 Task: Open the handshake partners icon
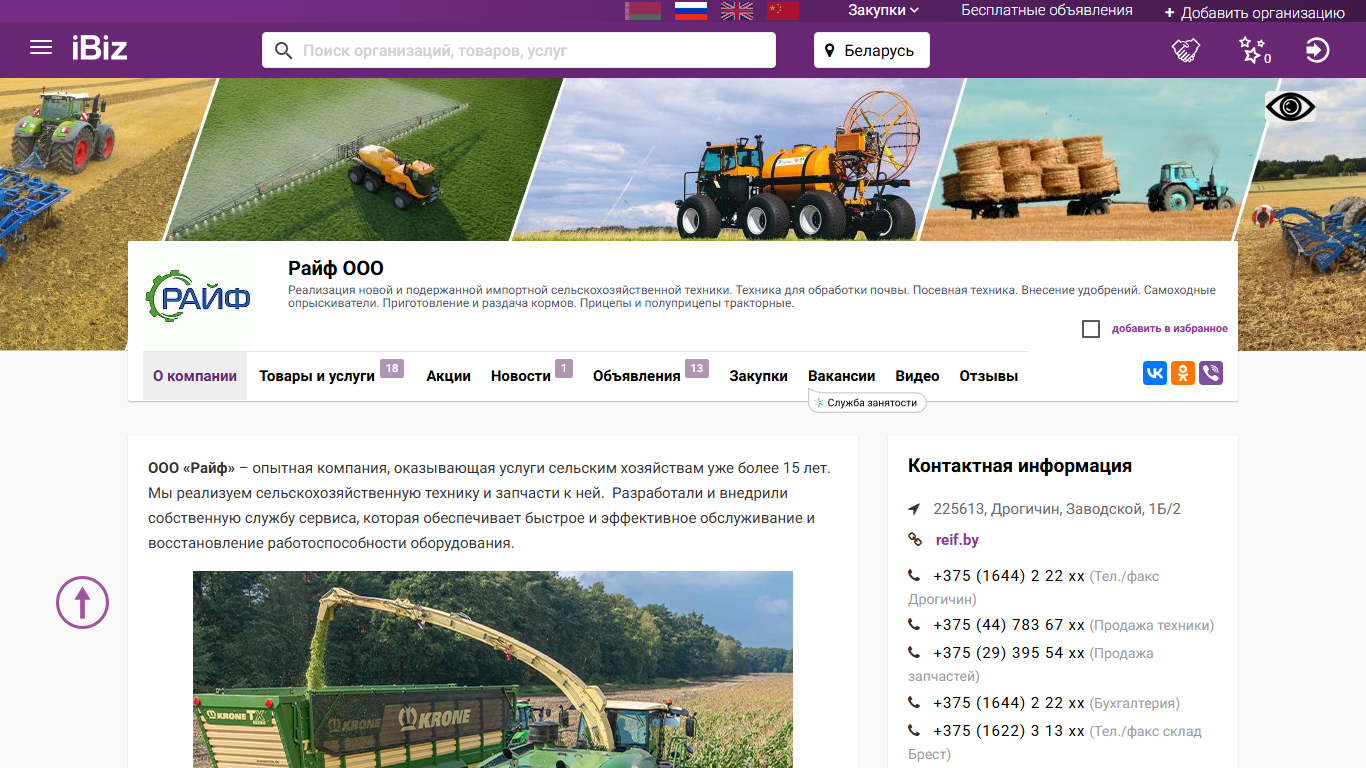click(1186, 50)
